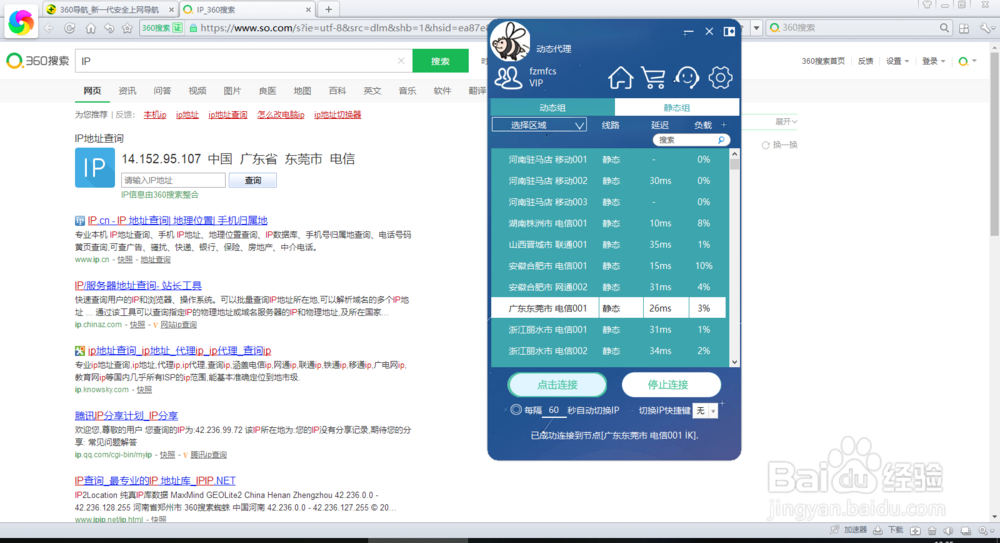Click the 请输入IP地址 input field
Viewport: 1000px width, 543px height.
tap(173, 181)
